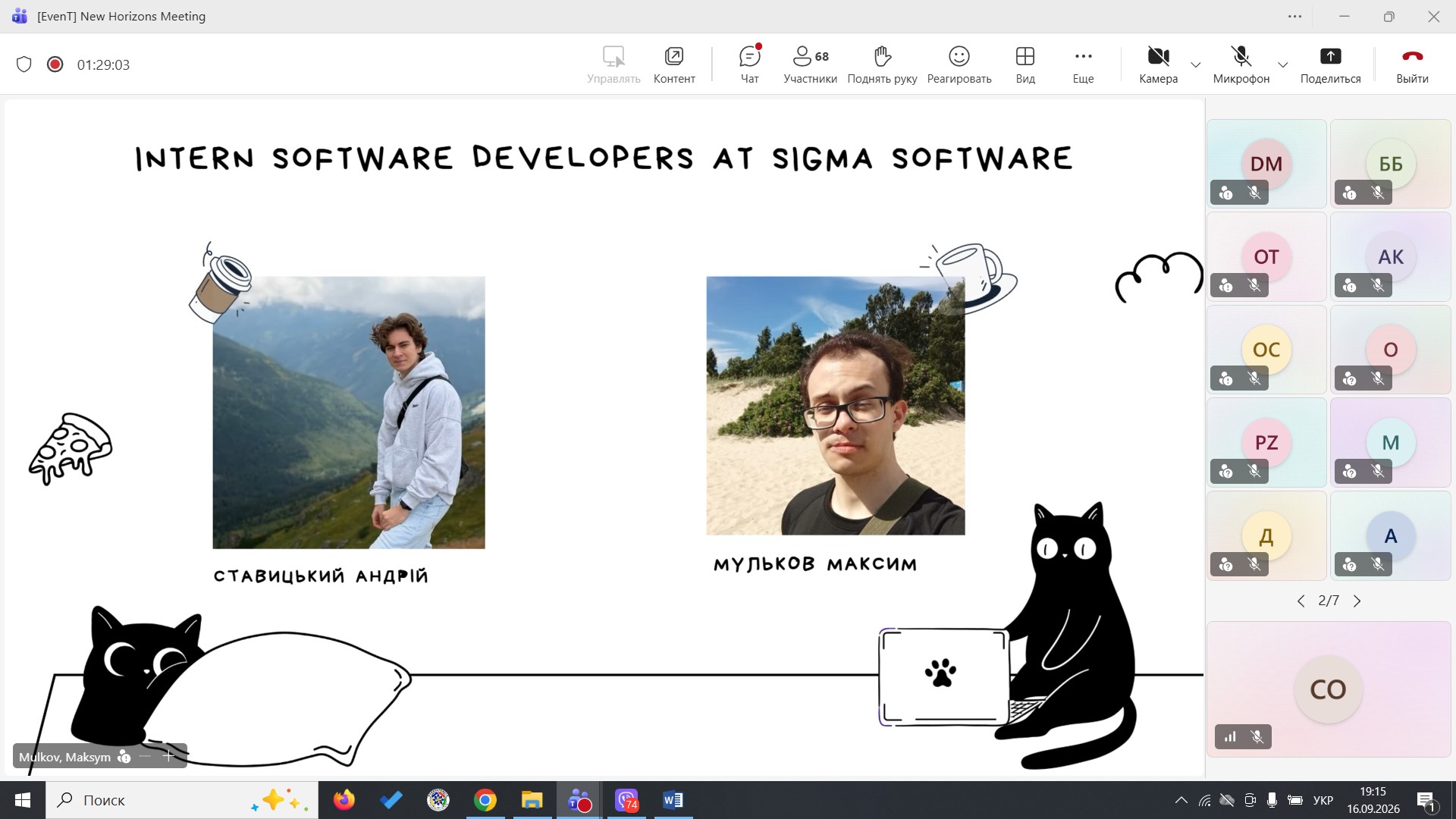This screenshot has height=819, width=1456.
Task: Open title bar ellipsis menu
Action: tap(1294, 16)
